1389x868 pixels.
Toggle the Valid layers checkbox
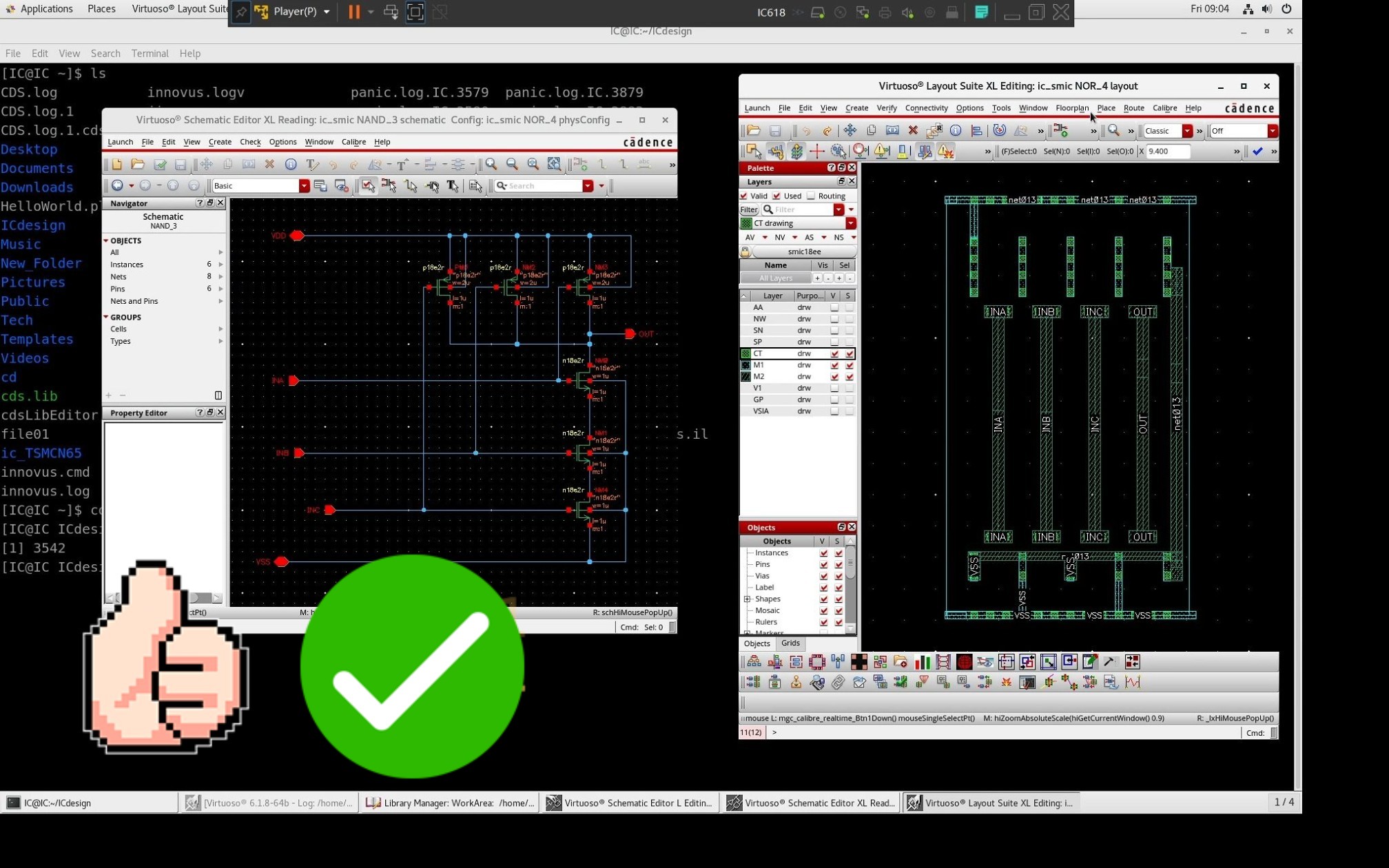[744, 196]
